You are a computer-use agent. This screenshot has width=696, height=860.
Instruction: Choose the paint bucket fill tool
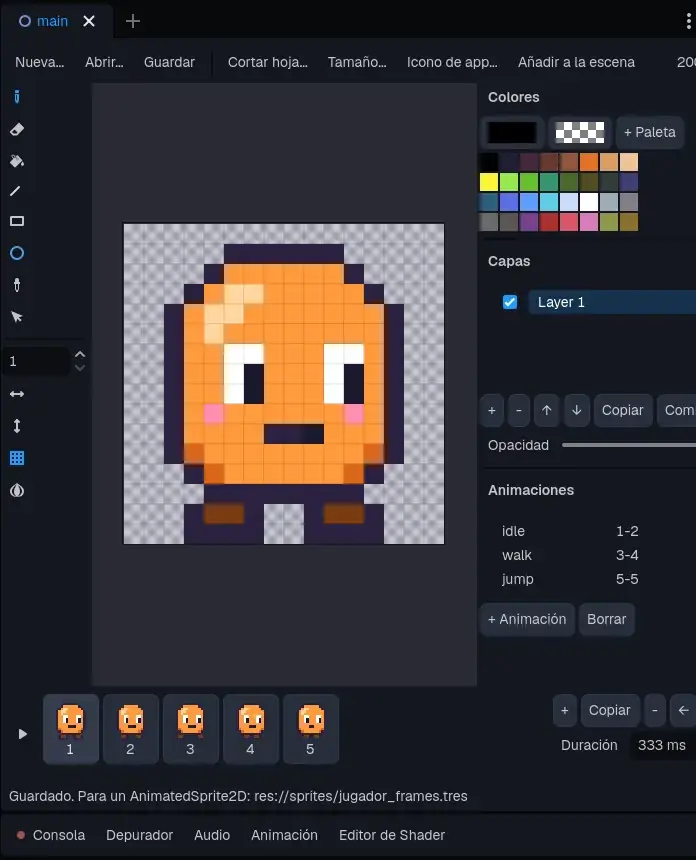click(17, 161)
